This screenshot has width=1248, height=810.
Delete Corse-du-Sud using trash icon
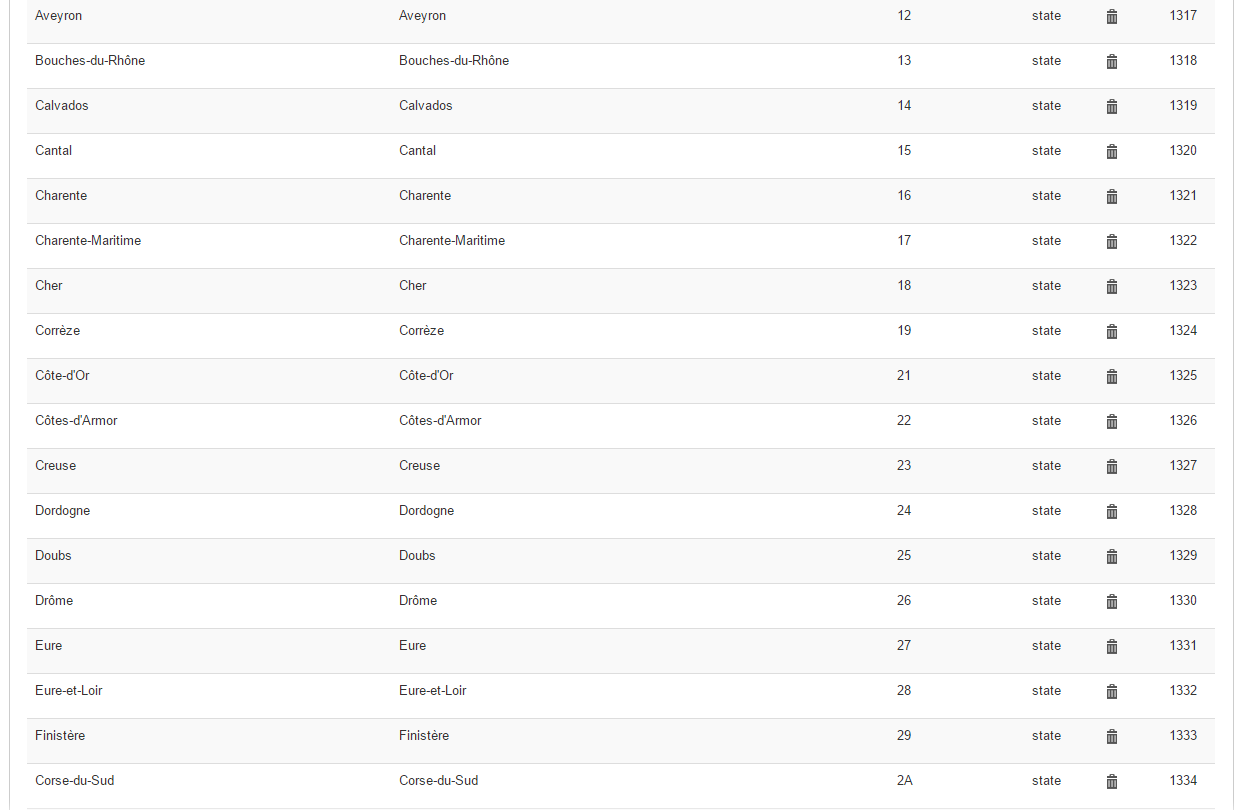point(1112,782)
